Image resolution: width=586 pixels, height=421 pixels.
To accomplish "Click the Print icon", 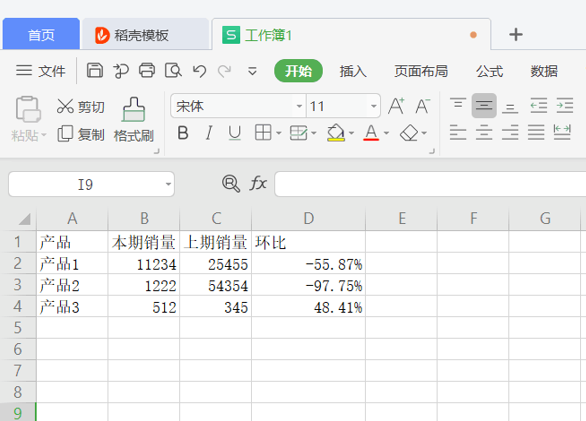I will coord(146,70).
